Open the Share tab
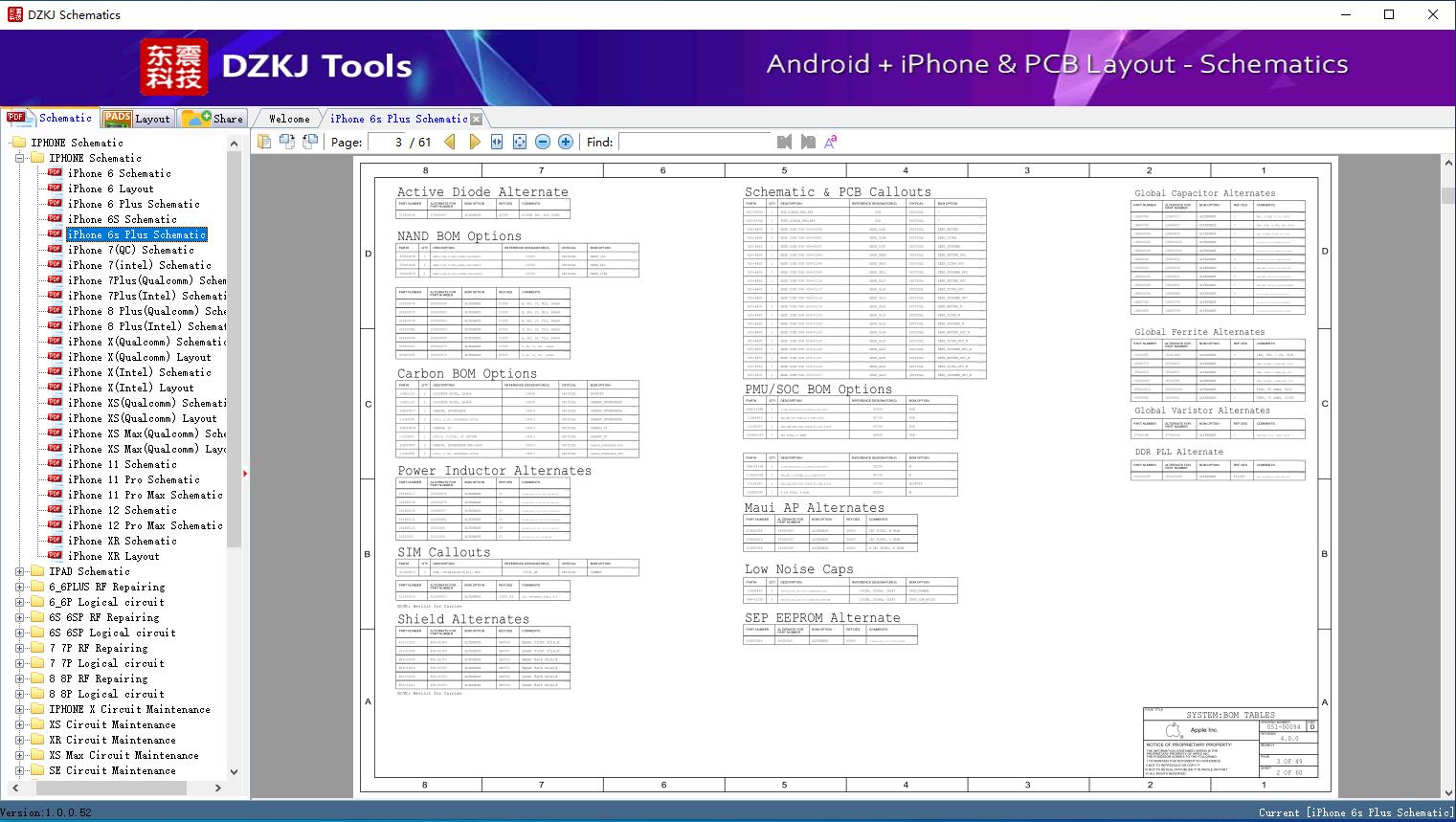The height and width of the screenshot is (822, 1456). point(213,118)
